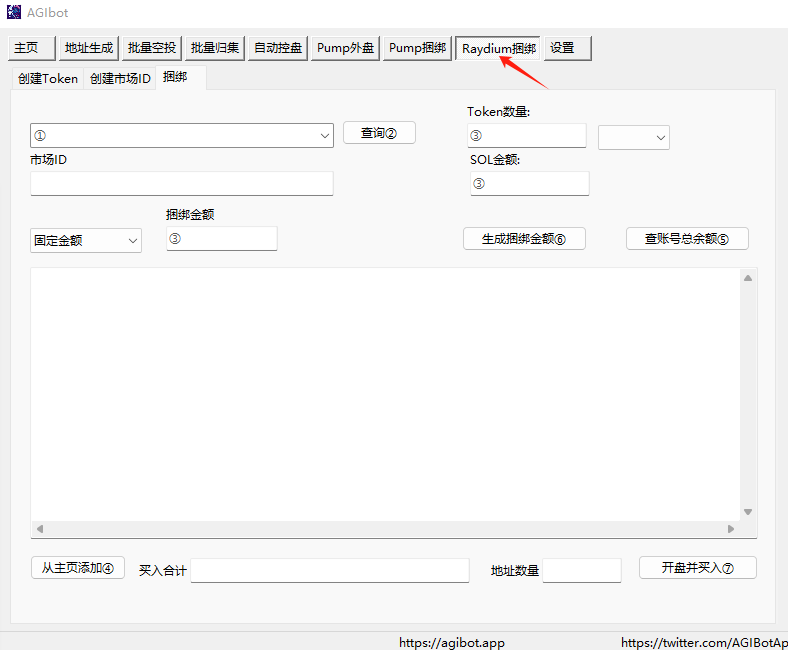Click the 查询② query button
Screen dimensions: 788x650
tap(379, 133)
